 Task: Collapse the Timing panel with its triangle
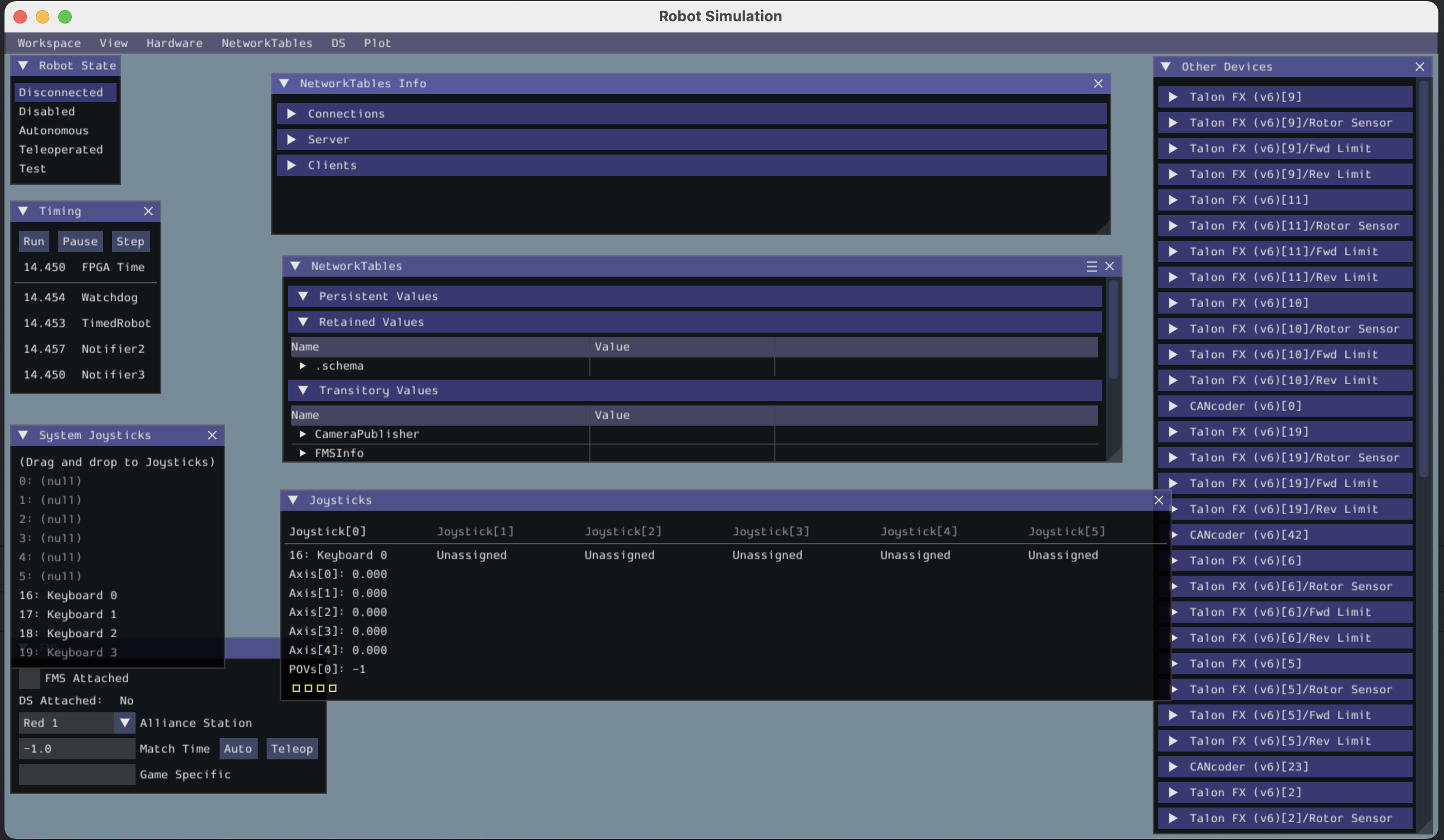(x=23, y=211)
